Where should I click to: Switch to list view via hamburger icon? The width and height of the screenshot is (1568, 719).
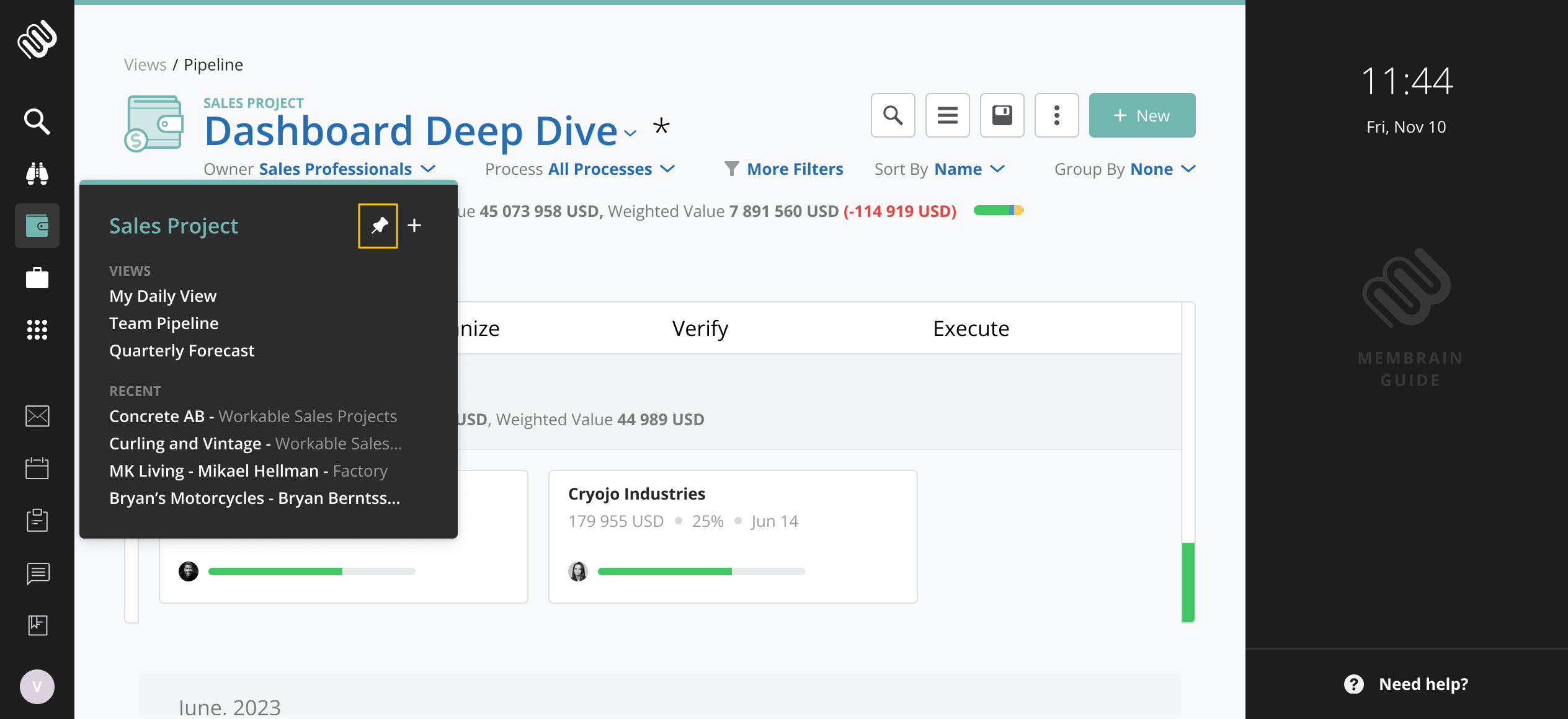tap(948, 115)
